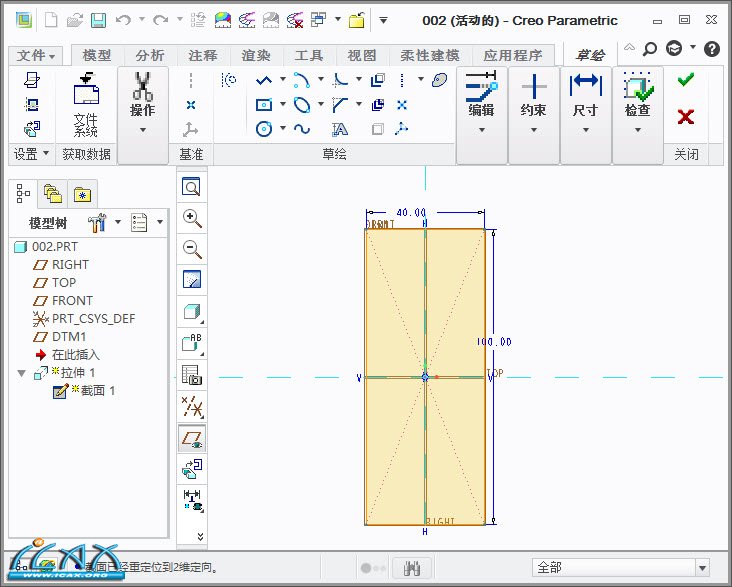732x587 pixels.
Task: Click the Refit view icon
Action: coord(191,187)
